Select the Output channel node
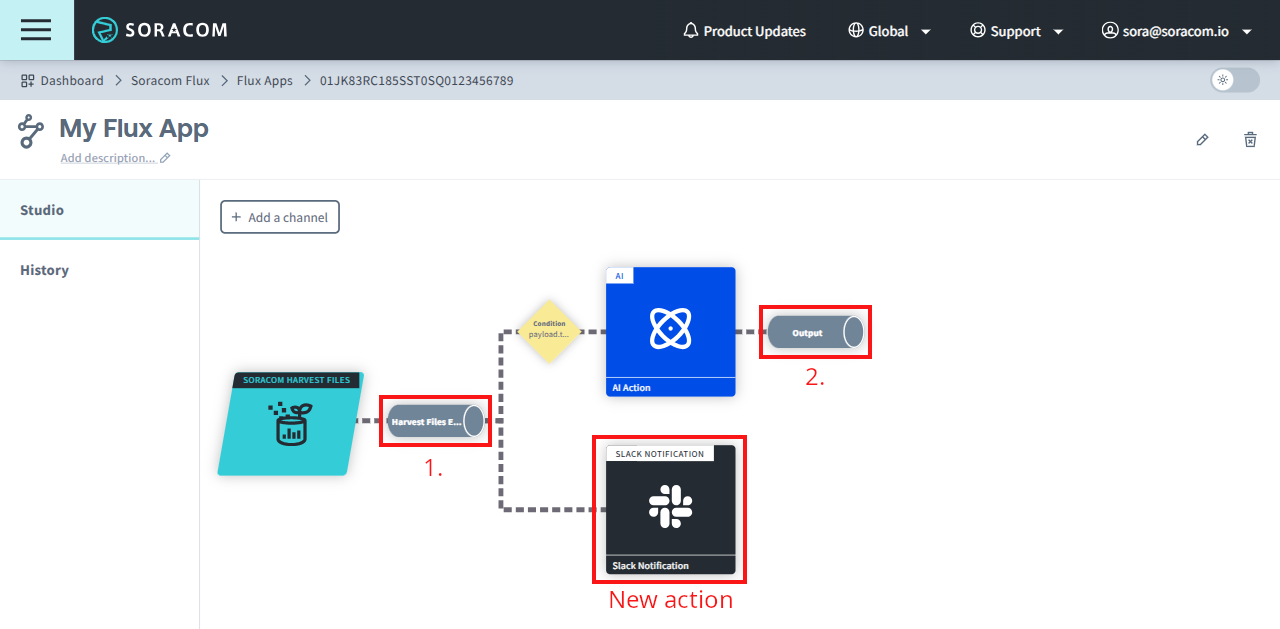Screen dimensions: 1280x629 [x=814, y=332]
